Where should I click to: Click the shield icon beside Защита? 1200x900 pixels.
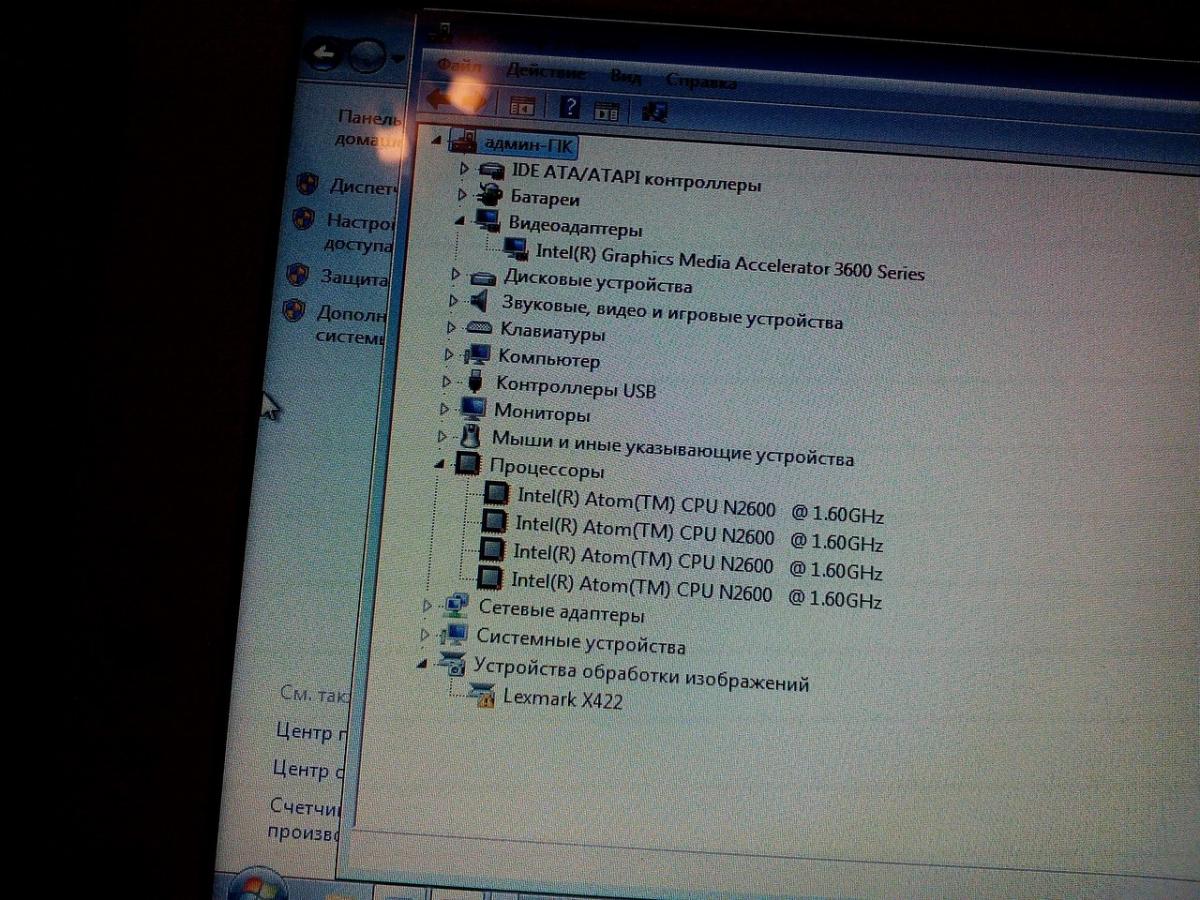coord(297,275)
